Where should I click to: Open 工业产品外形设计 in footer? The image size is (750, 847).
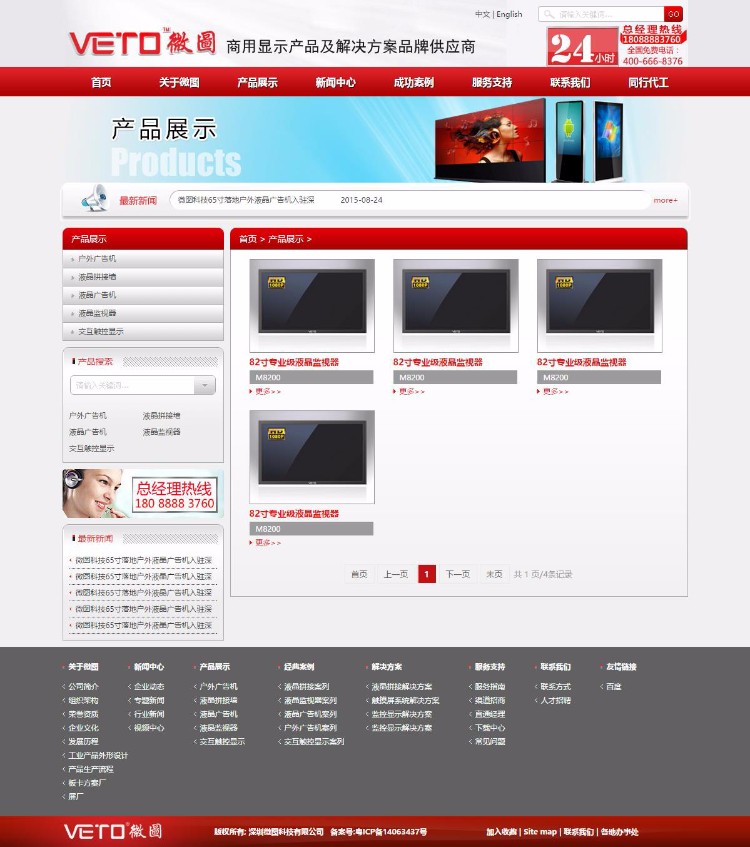[98, 755]
